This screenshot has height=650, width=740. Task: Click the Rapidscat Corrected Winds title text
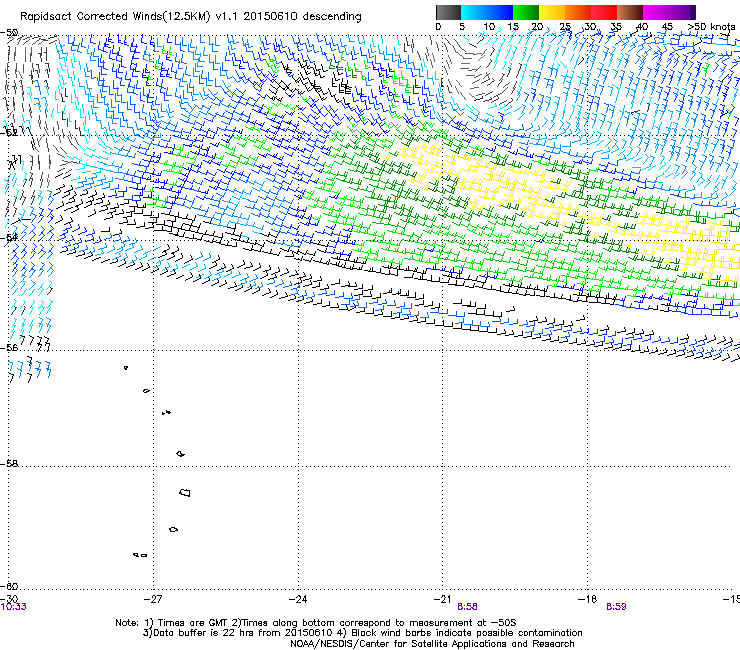pos(191,17)
